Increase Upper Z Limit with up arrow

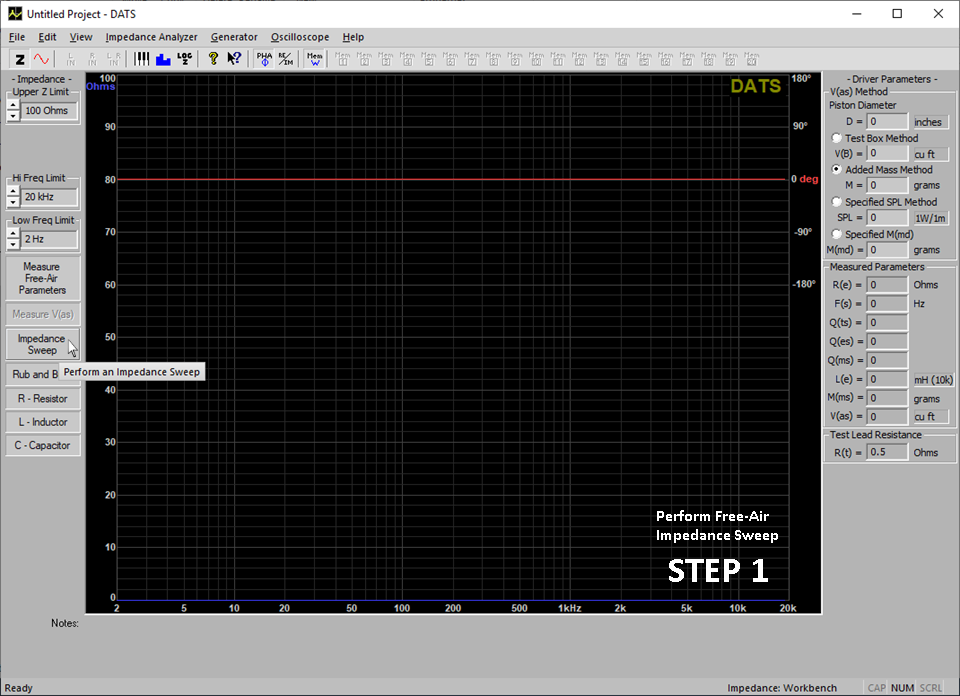(x=13, y=105)
